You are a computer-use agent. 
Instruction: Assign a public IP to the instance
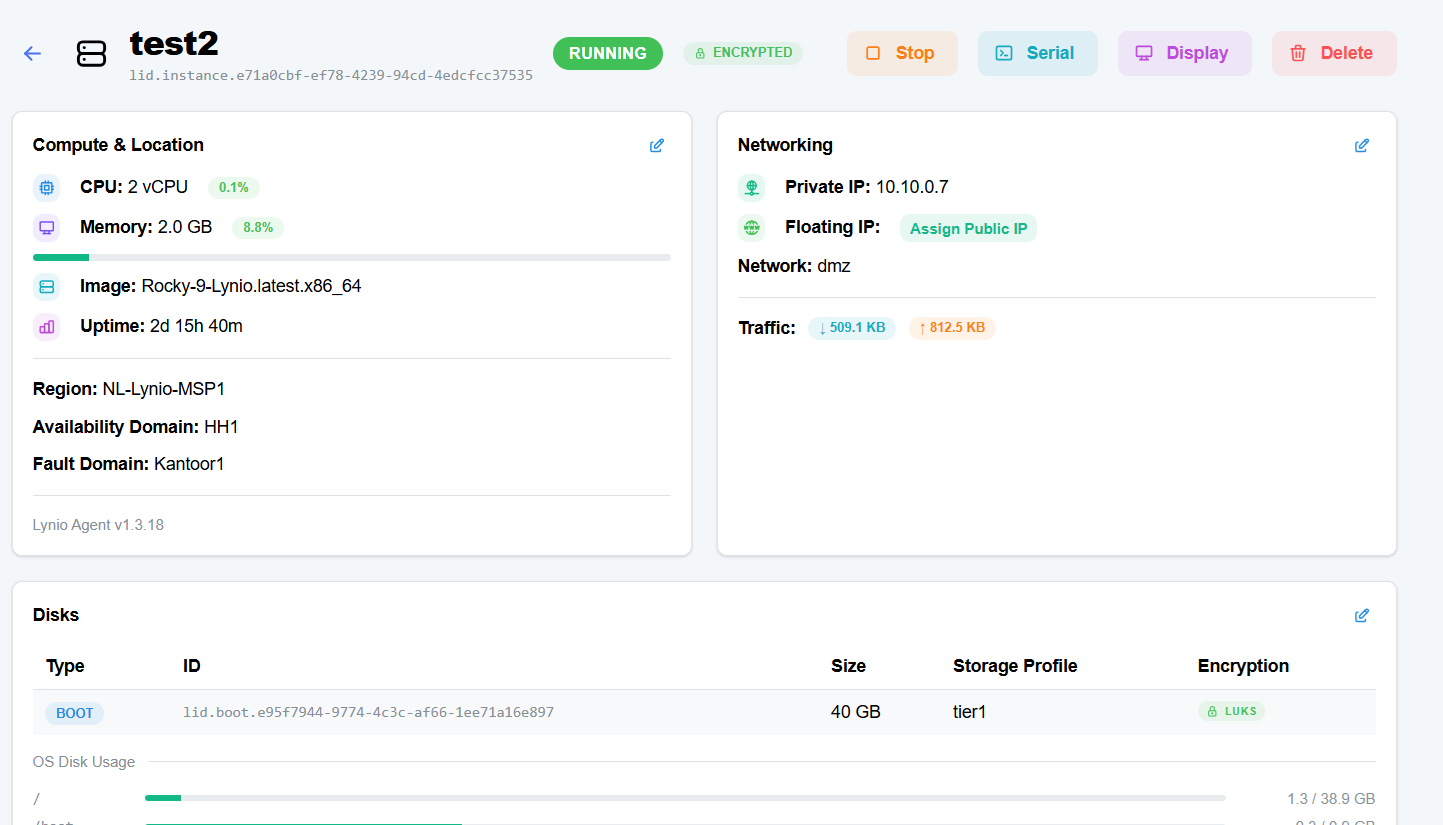pyautogui.click(x=968, y=228)
